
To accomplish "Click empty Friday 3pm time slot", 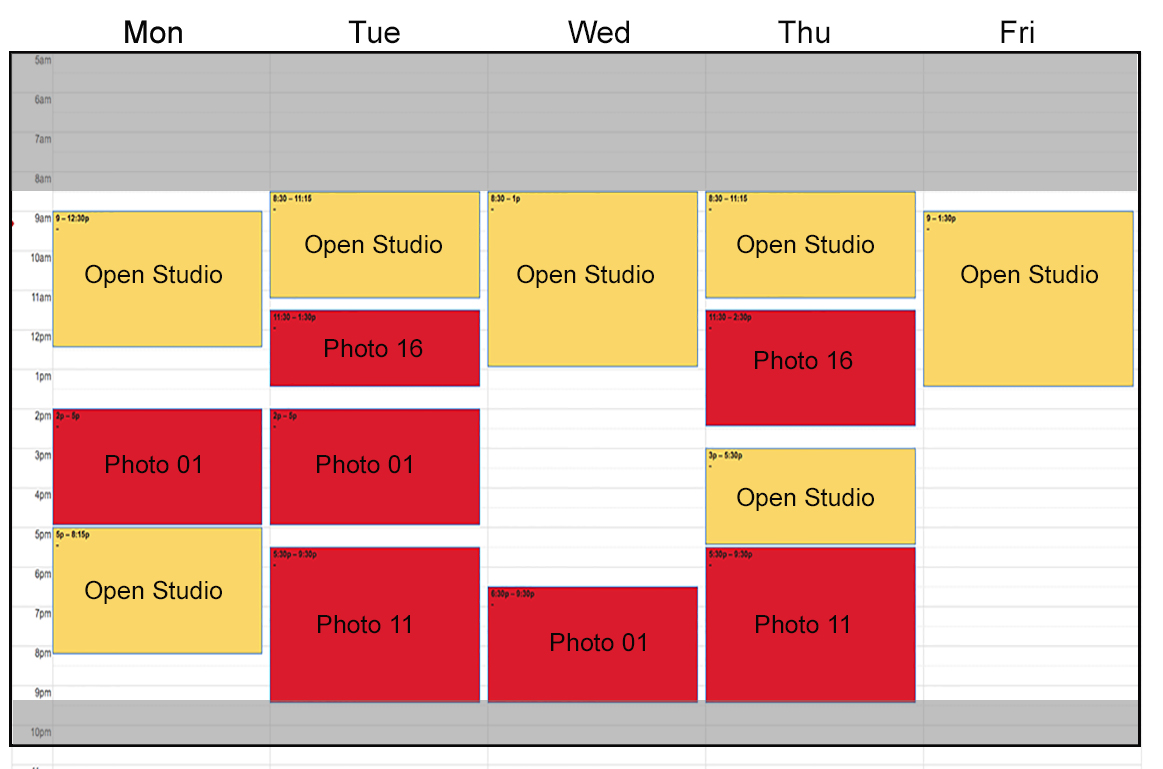I will (x=1029, y=468).
